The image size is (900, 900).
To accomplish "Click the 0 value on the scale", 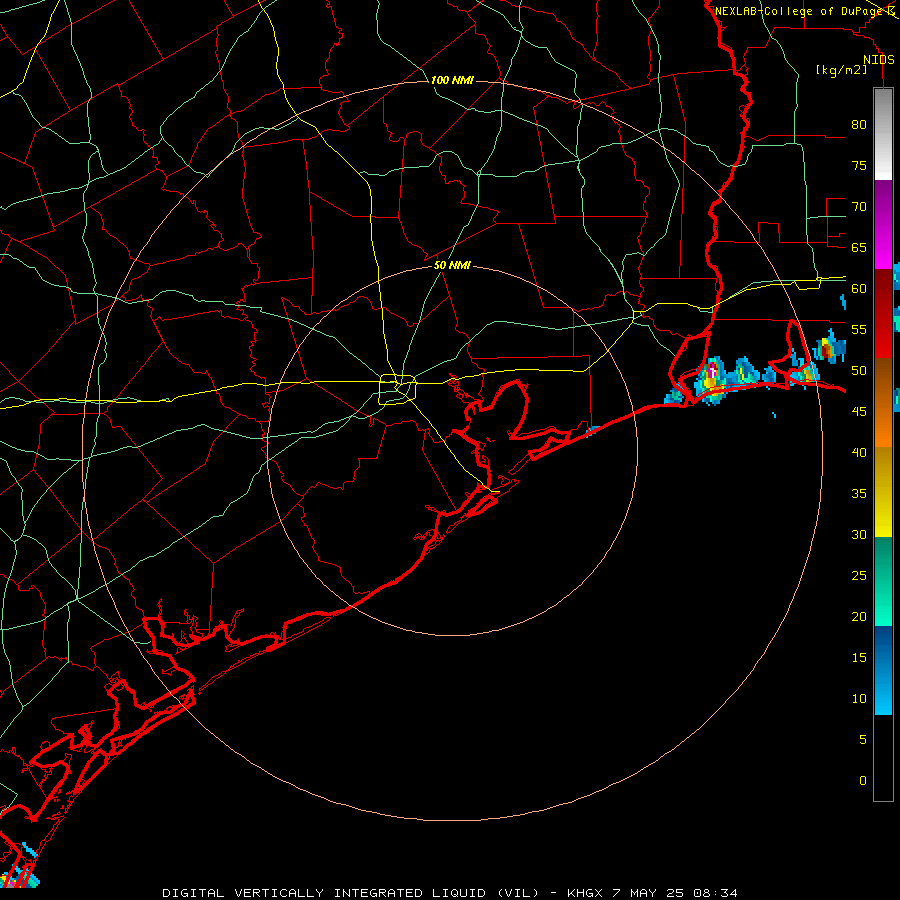I will tap(863, 781).
